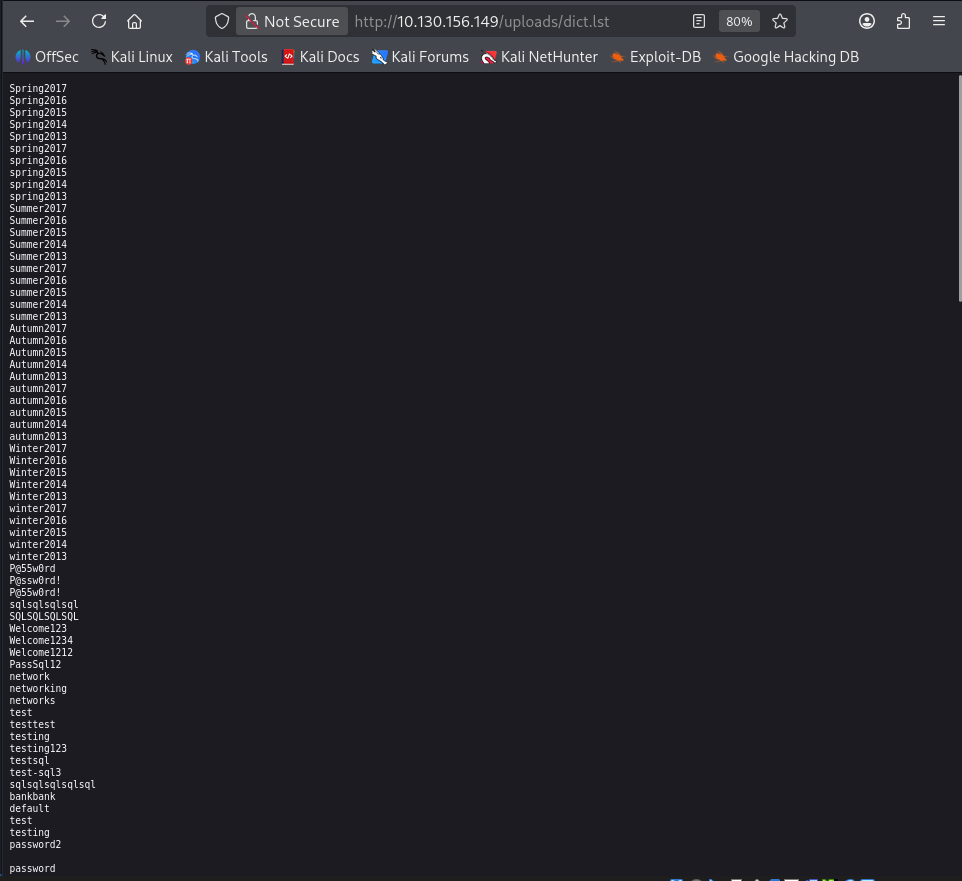Click the testsql entry
The image size is (962, 881).
(x=29, y=761)
